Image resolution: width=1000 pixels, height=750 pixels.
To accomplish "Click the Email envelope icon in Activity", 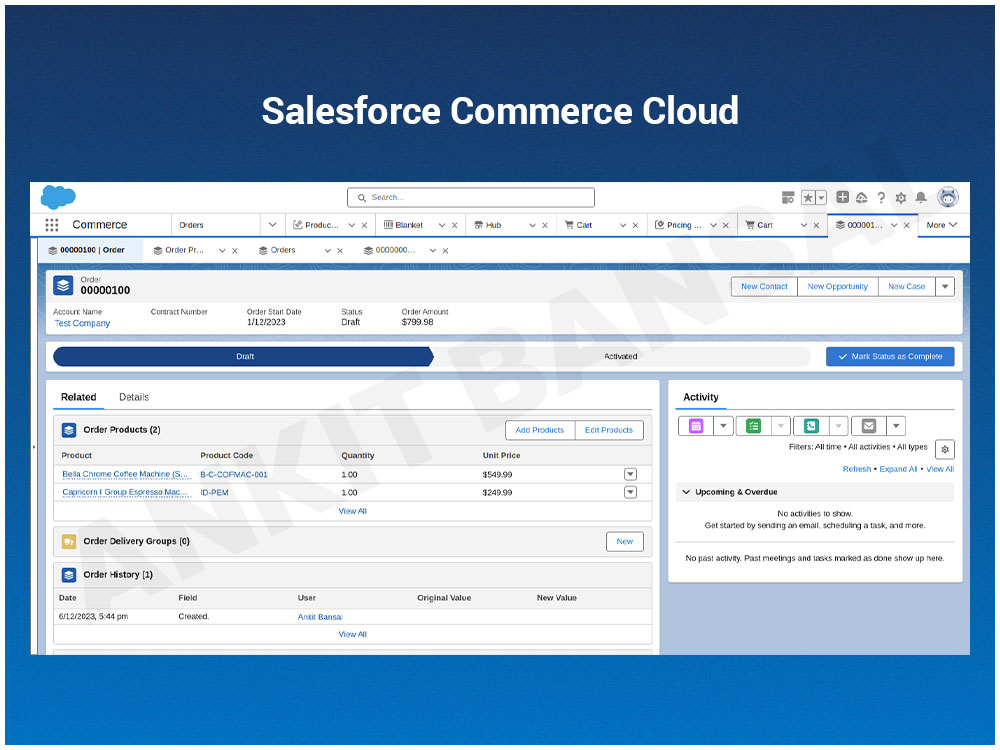I will pos(869,425).
